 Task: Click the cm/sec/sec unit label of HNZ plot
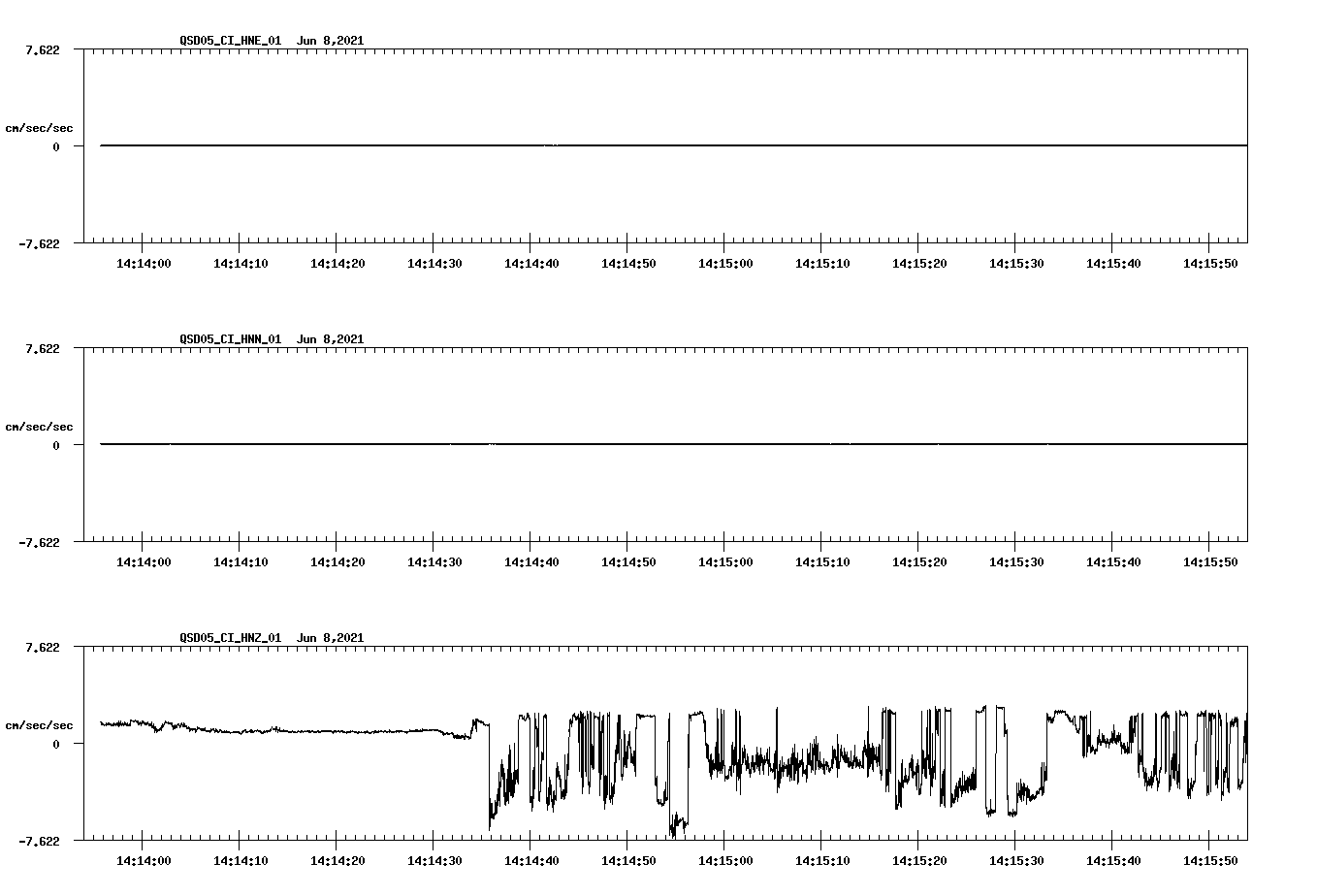(x=39, y=725)
